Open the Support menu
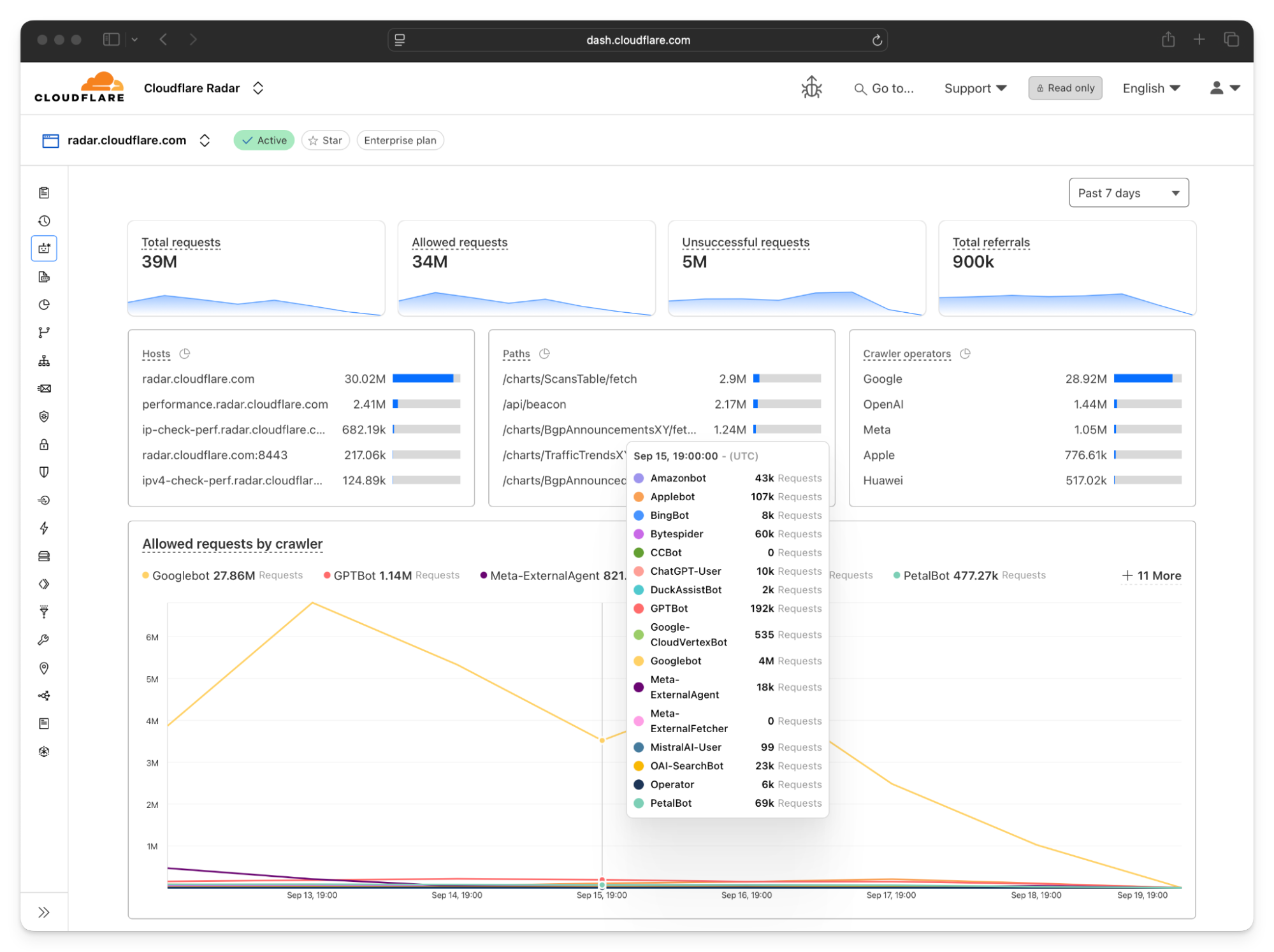The height and width of the screenshot is (952, 1274). pyautogui.click(x=974, y=89)
